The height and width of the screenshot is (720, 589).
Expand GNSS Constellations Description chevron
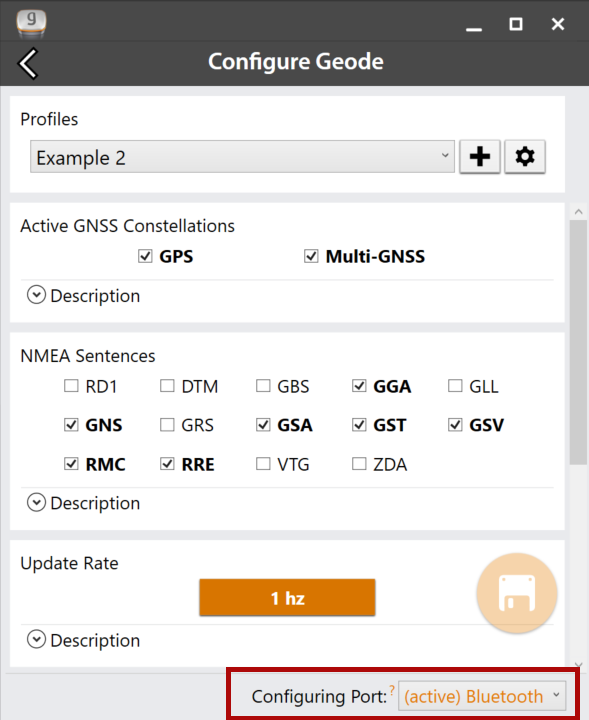click(36, 295)
